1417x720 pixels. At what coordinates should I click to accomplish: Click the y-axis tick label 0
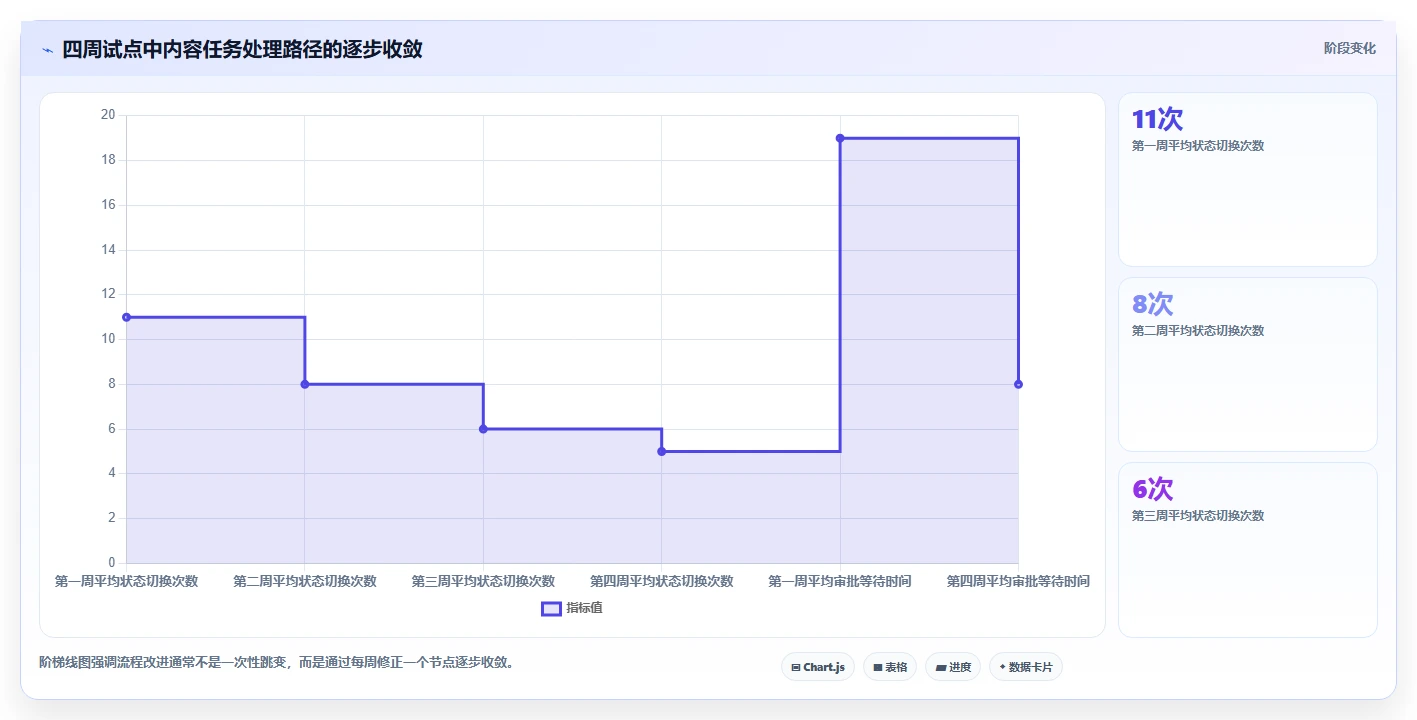pyautogui.click(x=112, y=563)
